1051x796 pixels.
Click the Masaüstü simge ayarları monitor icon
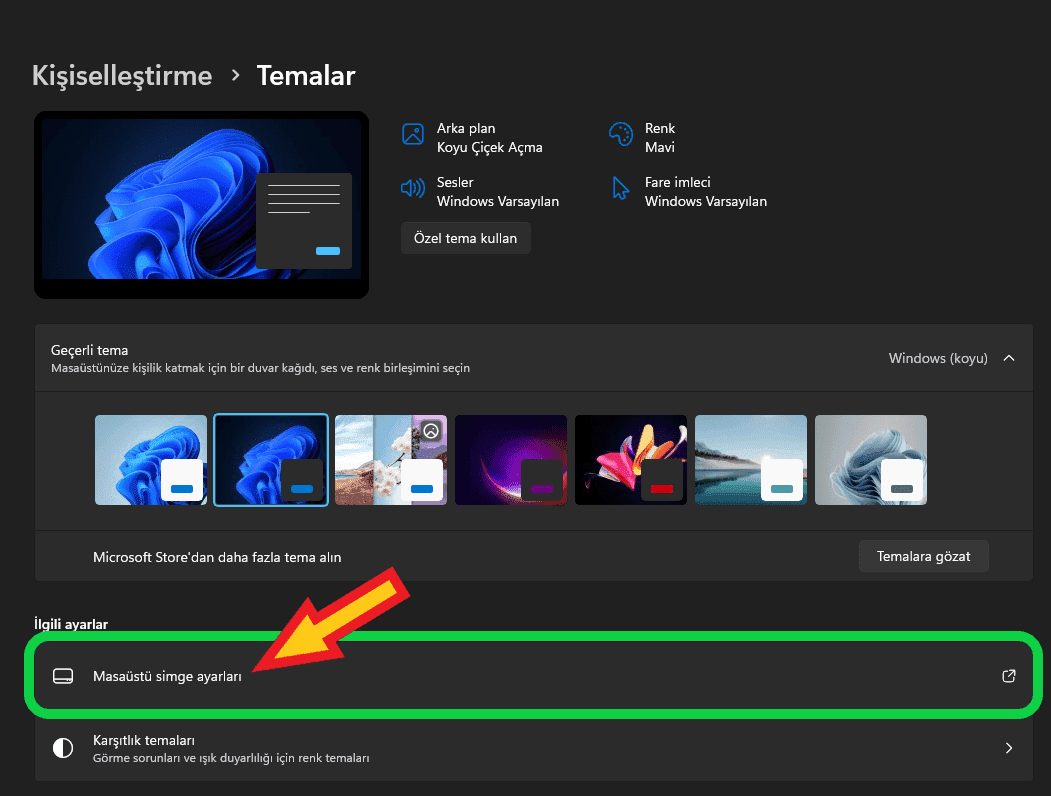pos(63,676)
